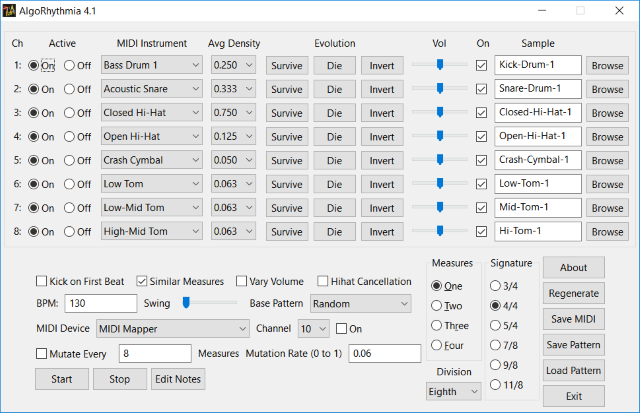This screenshot has width=640, height=413.
Task: Click Die for the Crash Cymbal channel
Action: (x=334, y=160)
